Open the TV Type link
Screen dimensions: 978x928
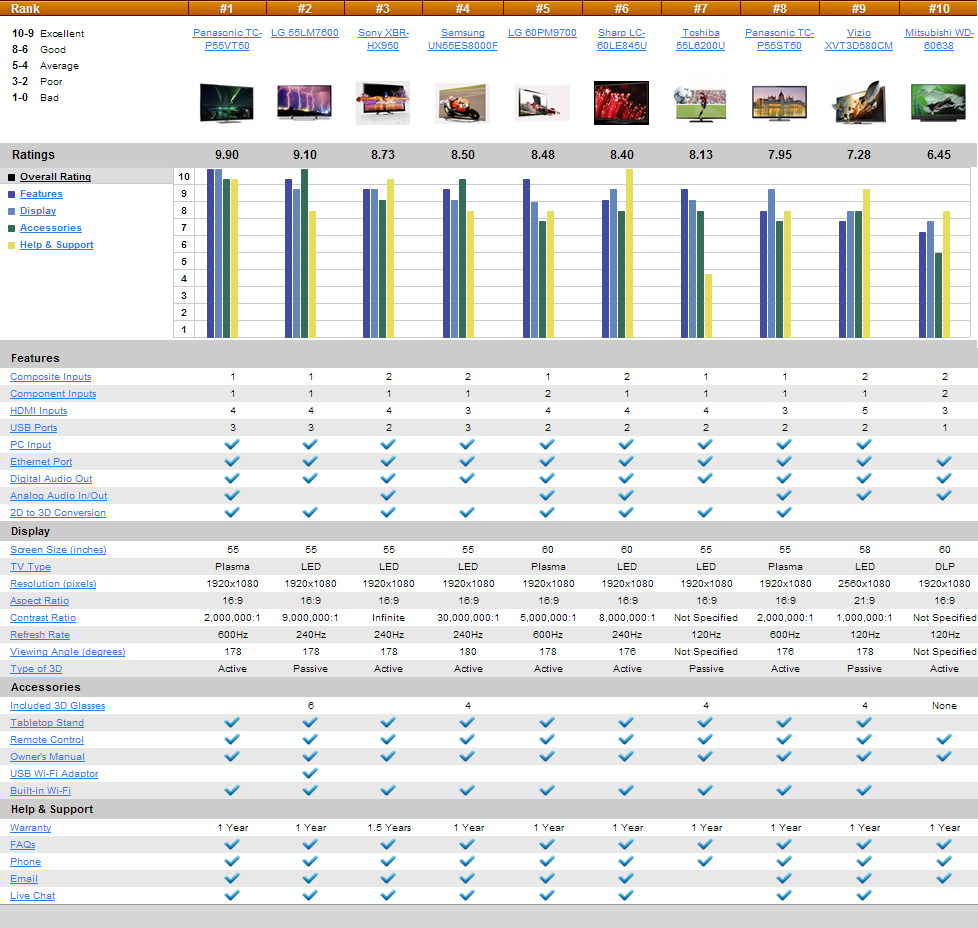(31, 566)
